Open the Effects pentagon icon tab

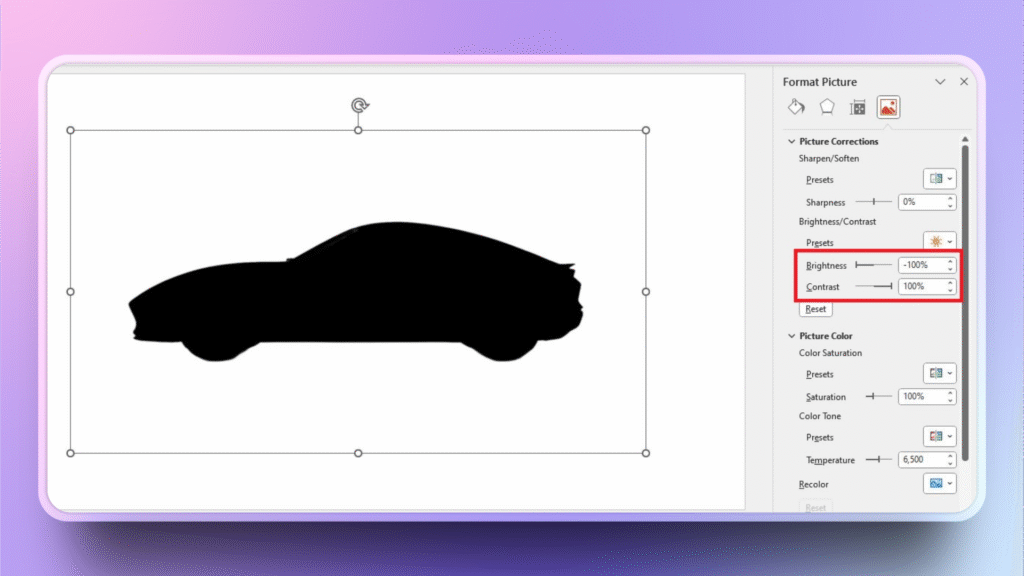click(827, 108)
